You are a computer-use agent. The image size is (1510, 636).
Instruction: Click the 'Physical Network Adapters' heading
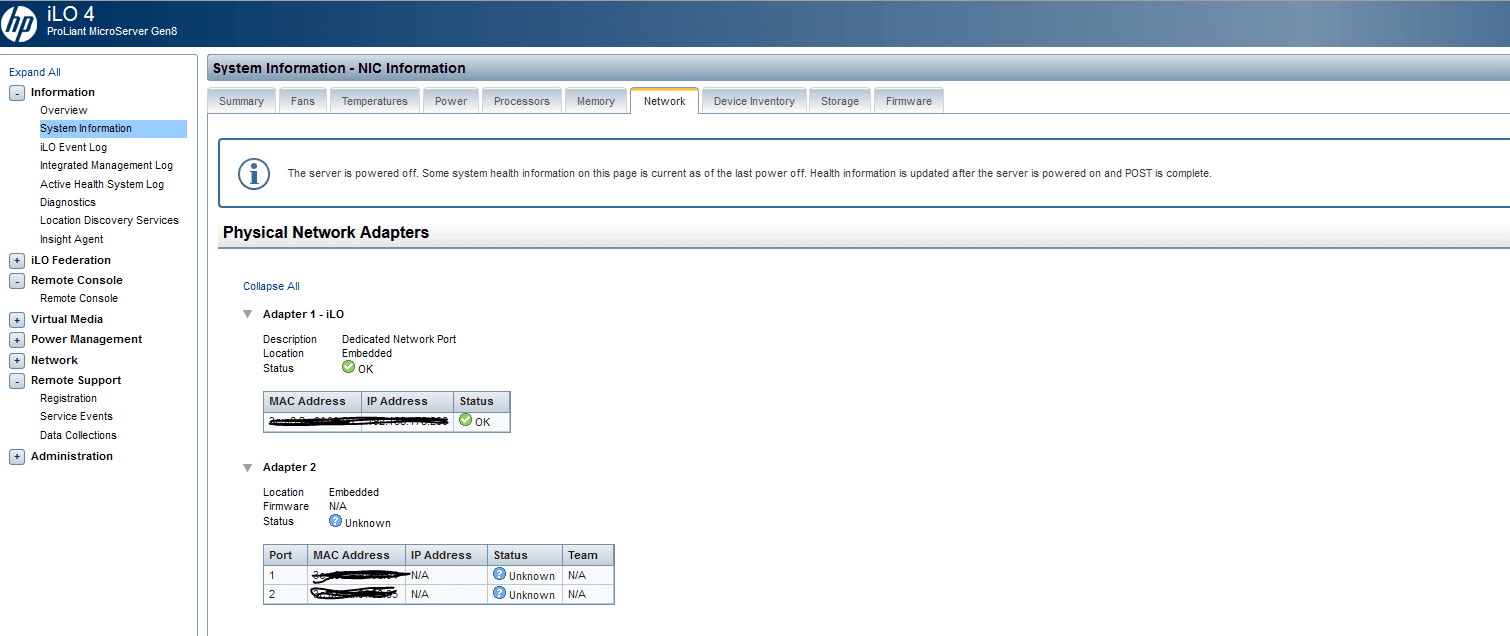coord(326,232)
